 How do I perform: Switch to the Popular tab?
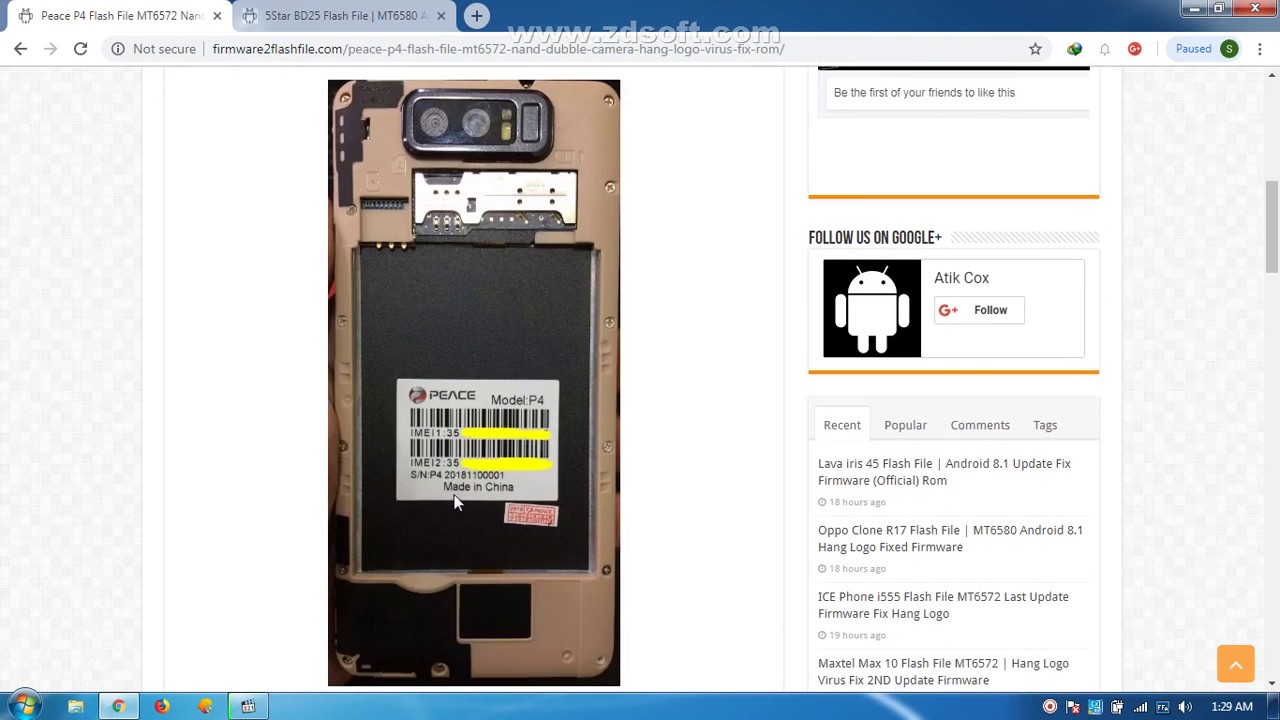click(x=905, y=425)
